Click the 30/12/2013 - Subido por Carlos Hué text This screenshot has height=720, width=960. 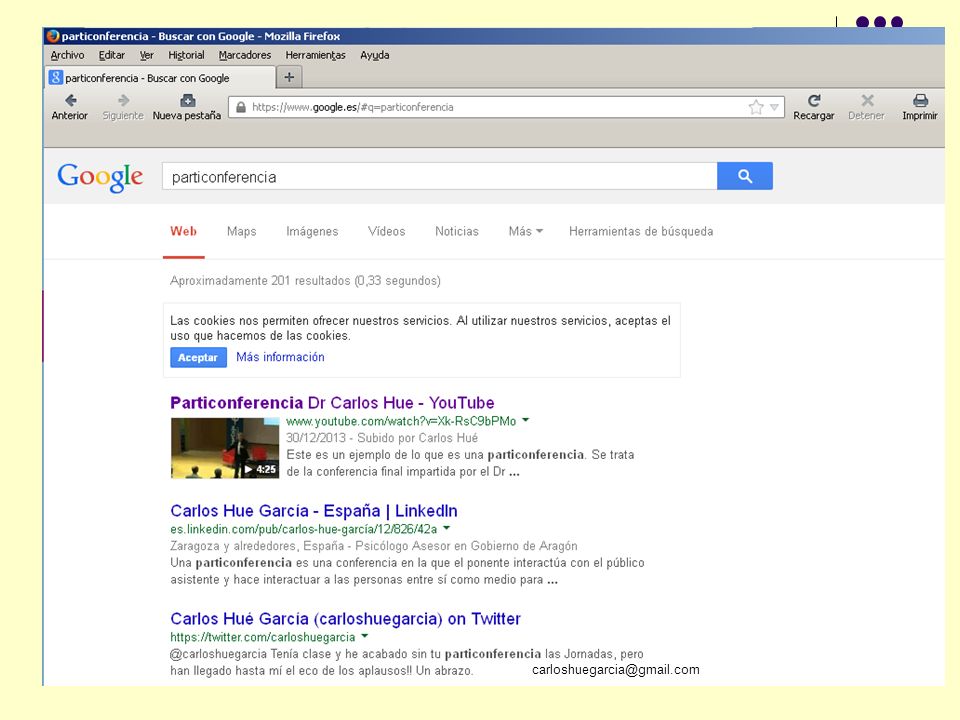click(x=382, y=438)
